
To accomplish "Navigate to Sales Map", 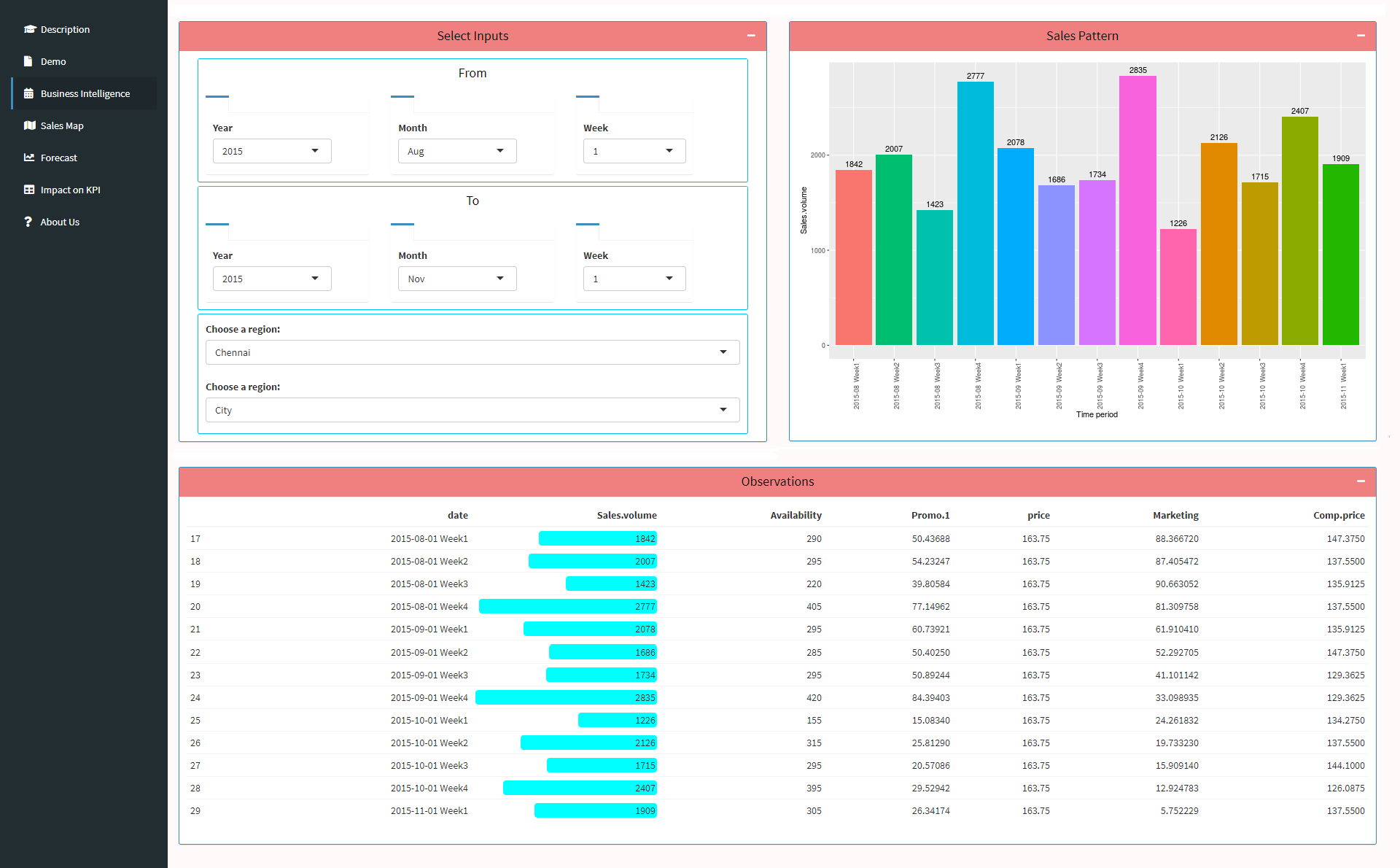I will coord(84,125).
